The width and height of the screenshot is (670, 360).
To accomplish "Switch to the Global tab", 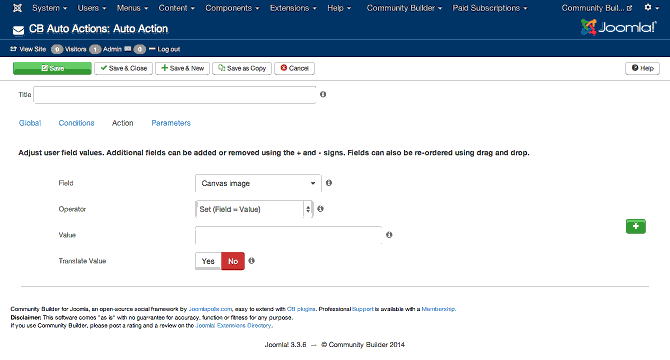I will (x=30, y=123).
